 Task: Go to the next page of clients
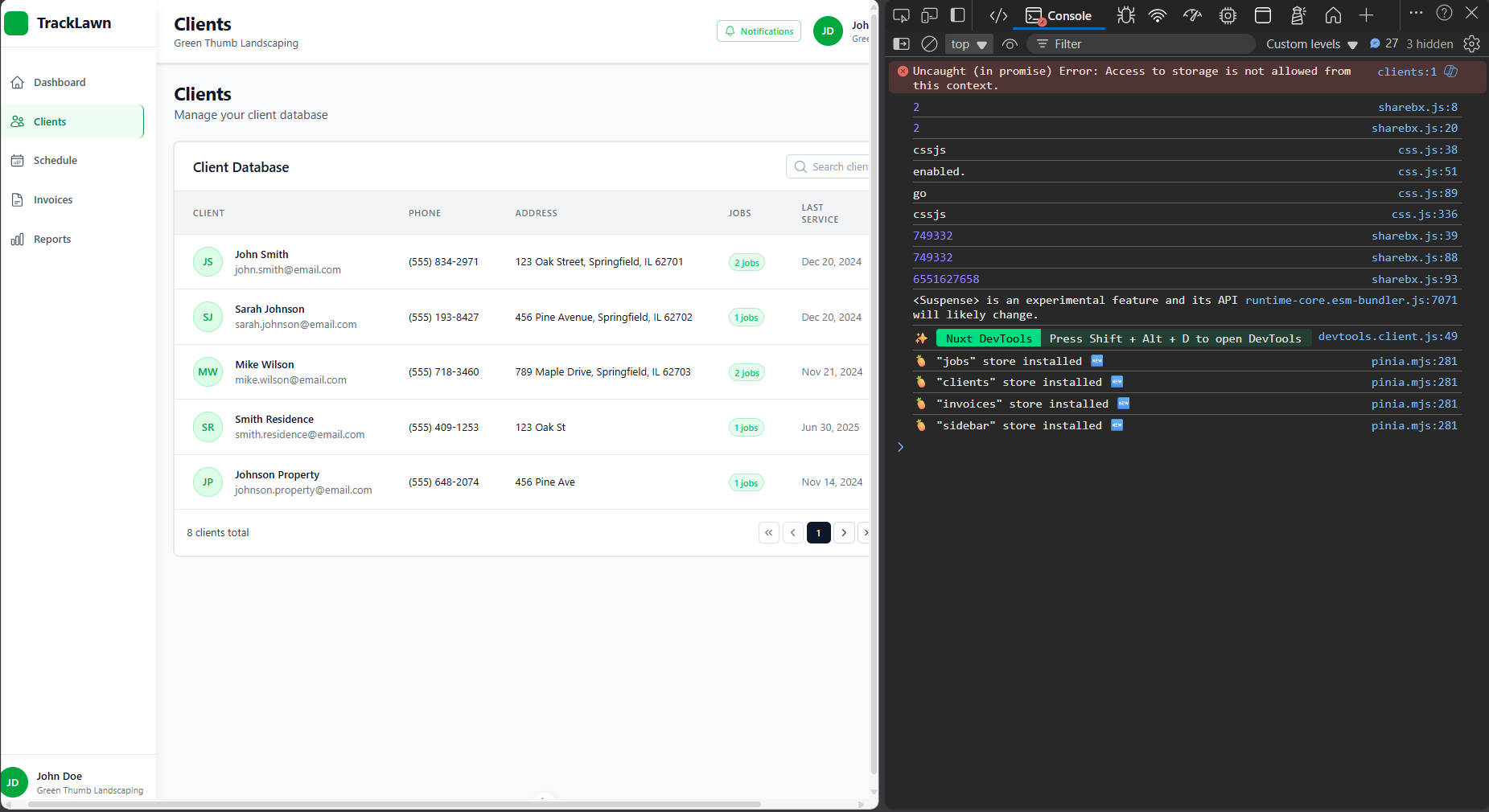844,533
